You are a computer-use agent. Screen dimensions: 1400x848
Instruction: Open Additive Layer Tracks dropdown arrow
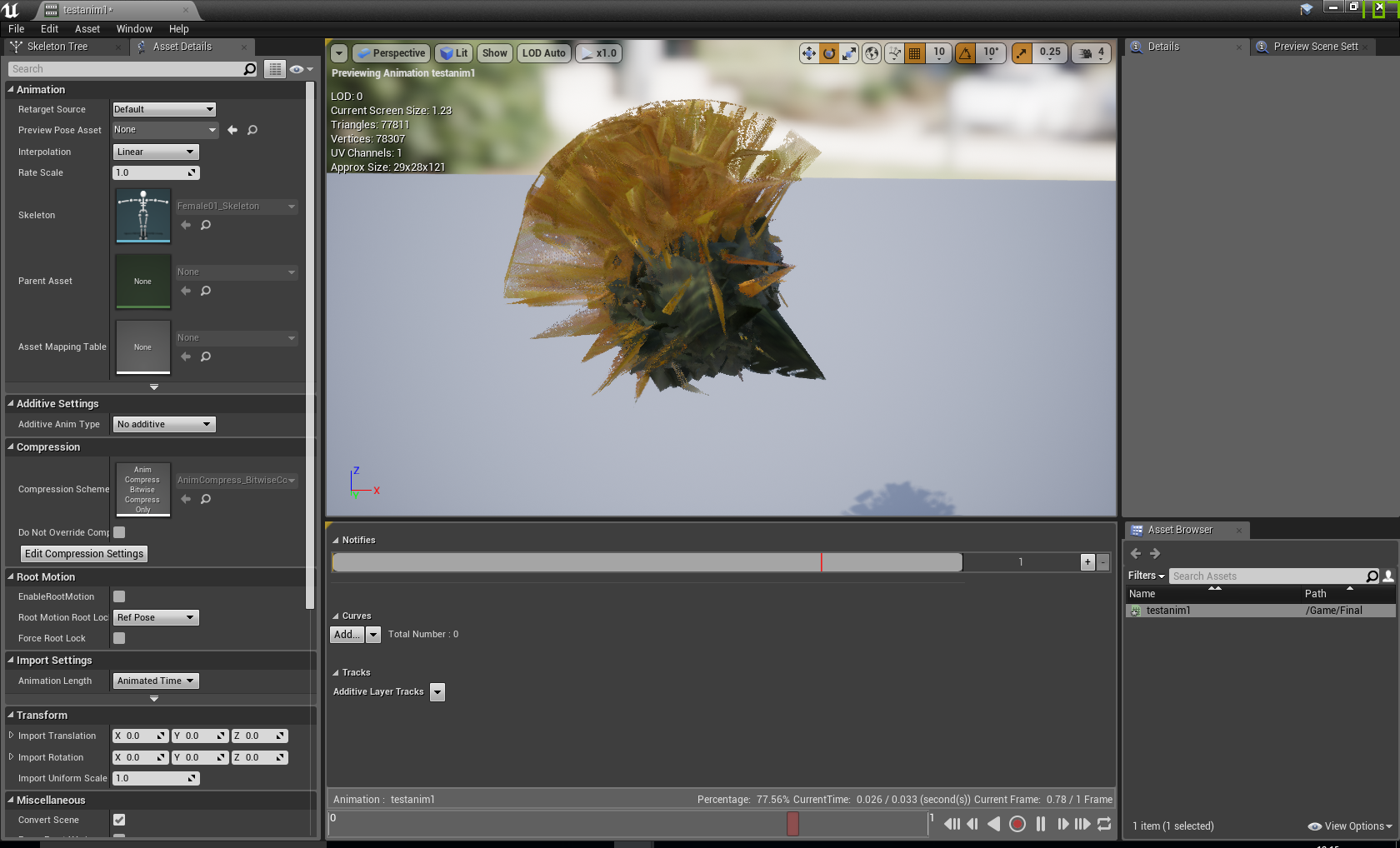pos(437,692)
